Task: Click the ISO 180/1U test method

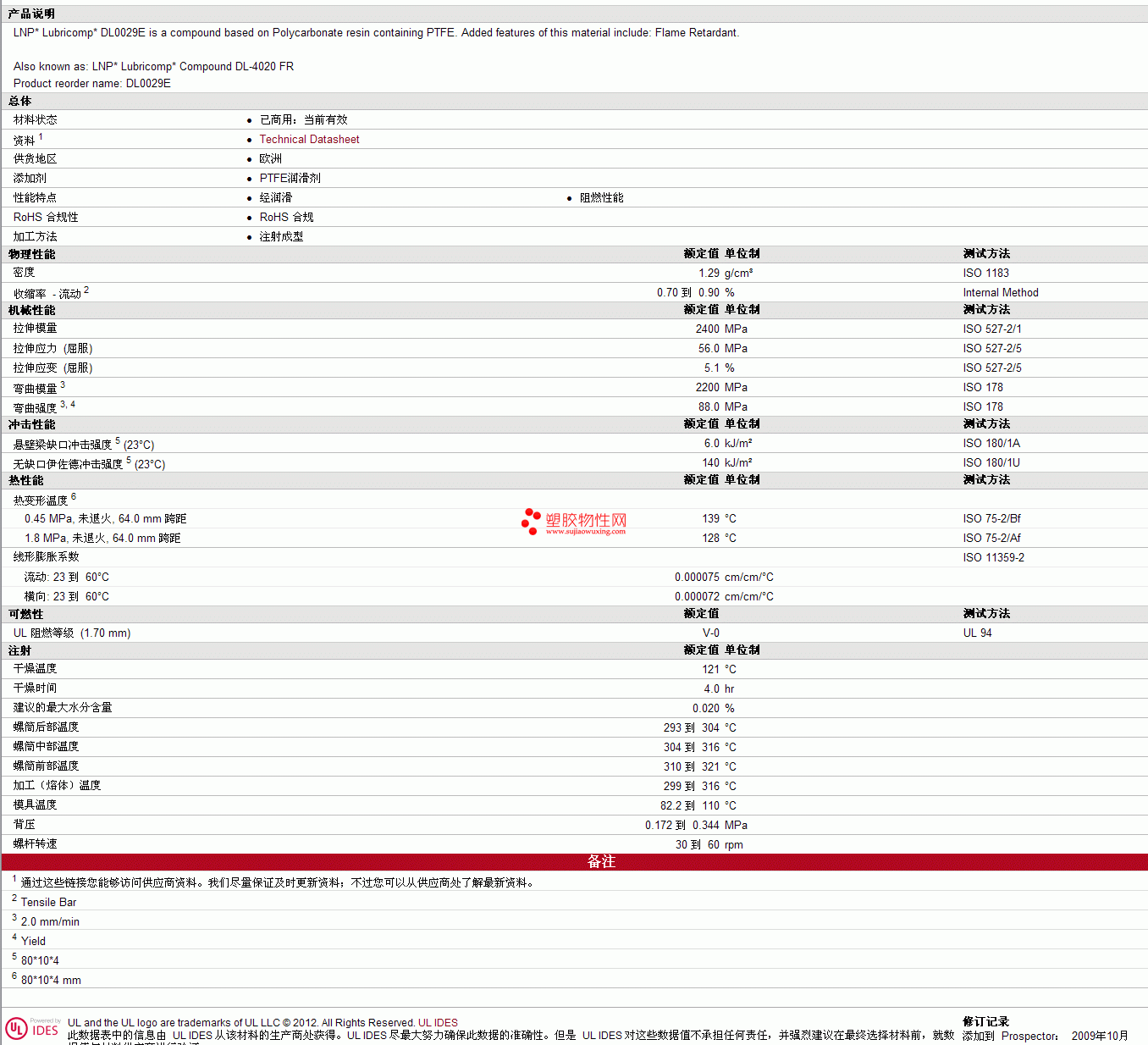Action: 991,462
